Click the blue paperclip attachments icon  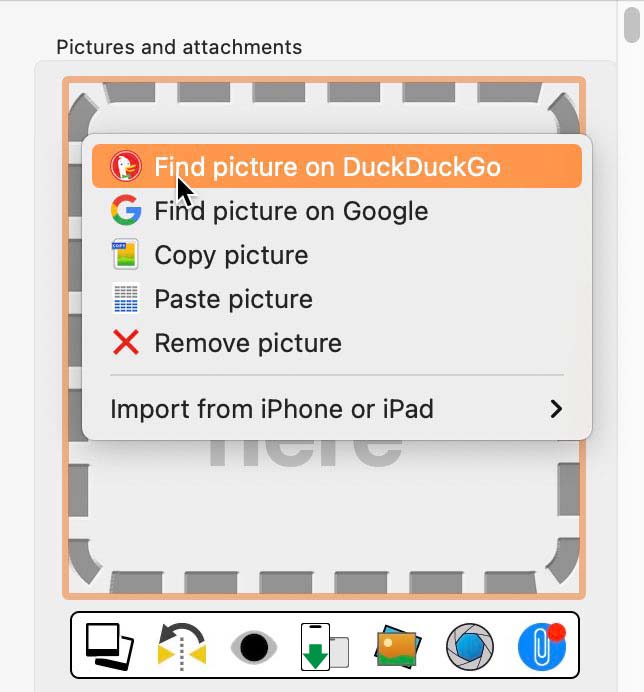click(542, 647)
